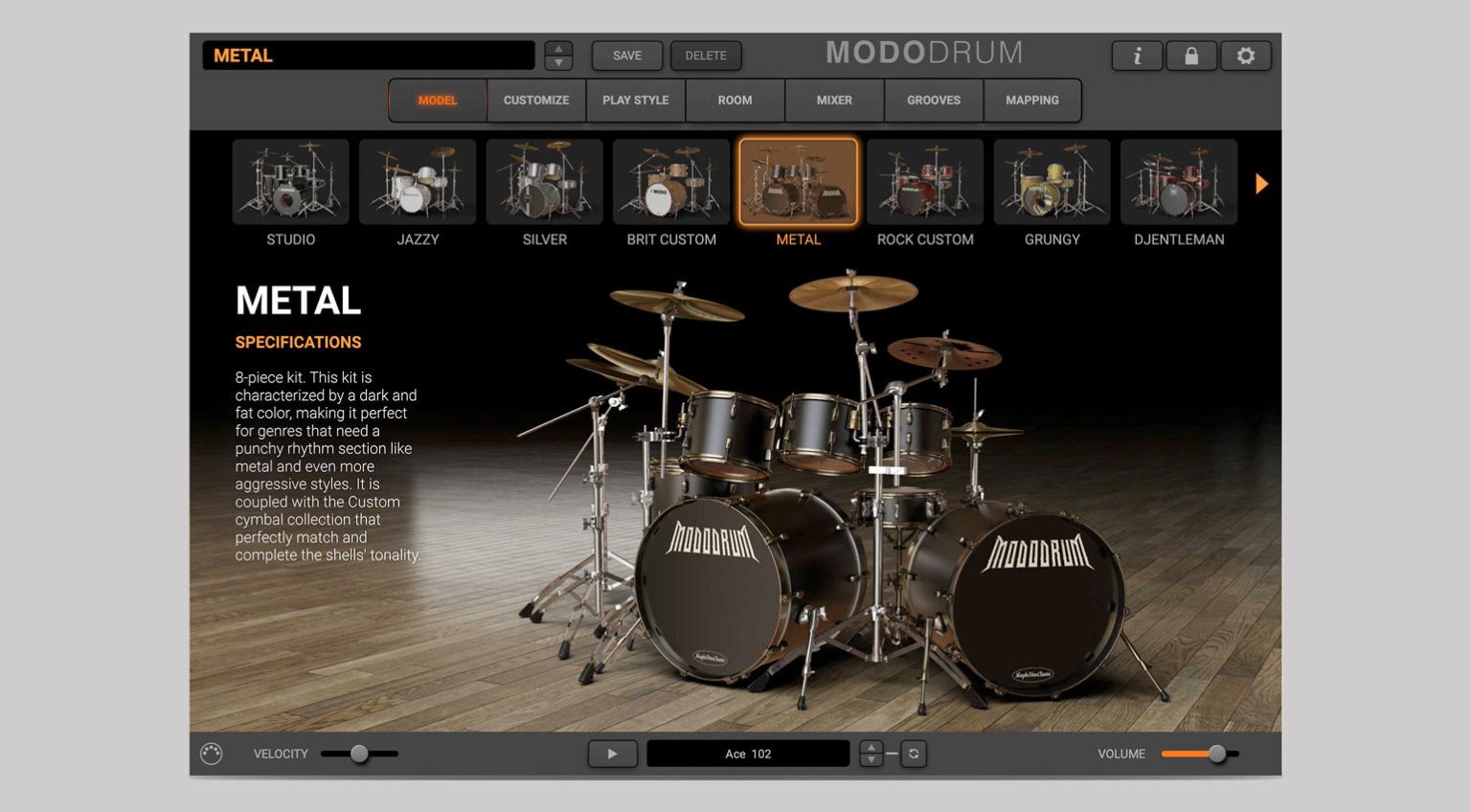Image resolution: width=1471 pixels, height=812 pixels.
Task: Save the current preset
Action: [x=626, y=56]
